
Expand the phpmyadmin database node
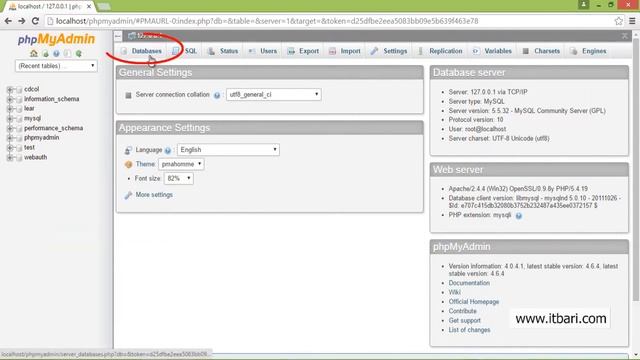coord(10,138)
